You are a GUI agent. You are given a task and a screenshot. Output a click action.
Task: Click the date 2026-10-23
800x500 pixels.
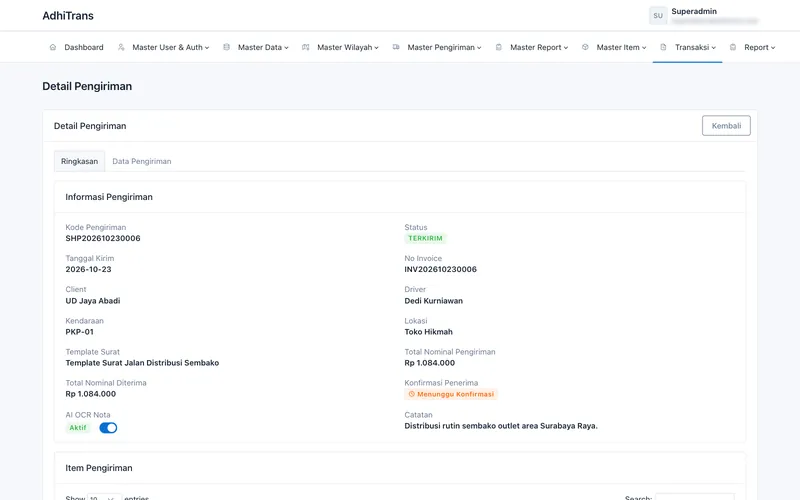(88, 269)
